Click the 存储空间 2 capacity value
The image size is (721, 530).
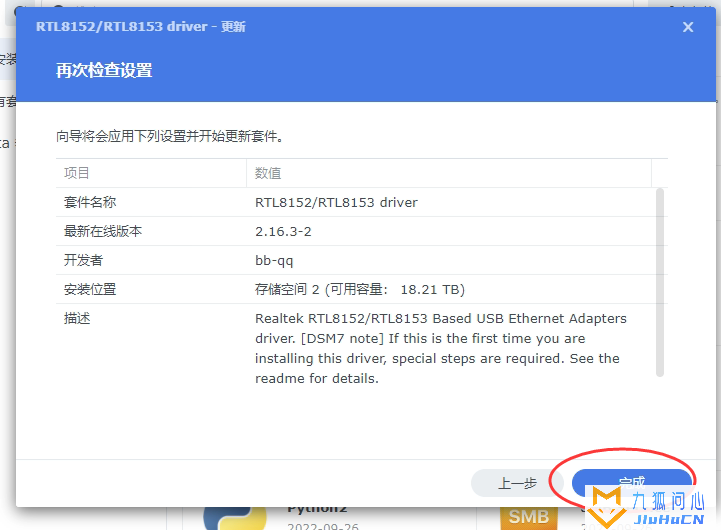[360, 289]
